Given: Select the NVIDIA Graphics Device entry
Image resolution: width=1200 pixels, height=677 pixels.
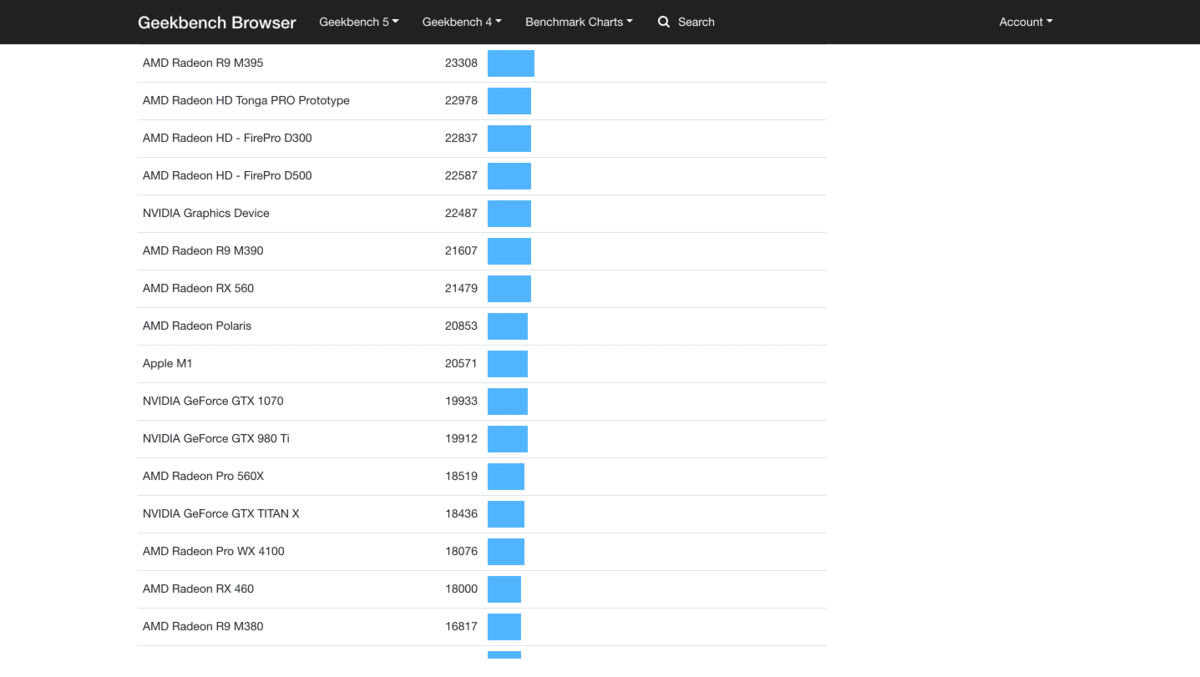Looking at the screenshot, I should click(x=206, y=213).
